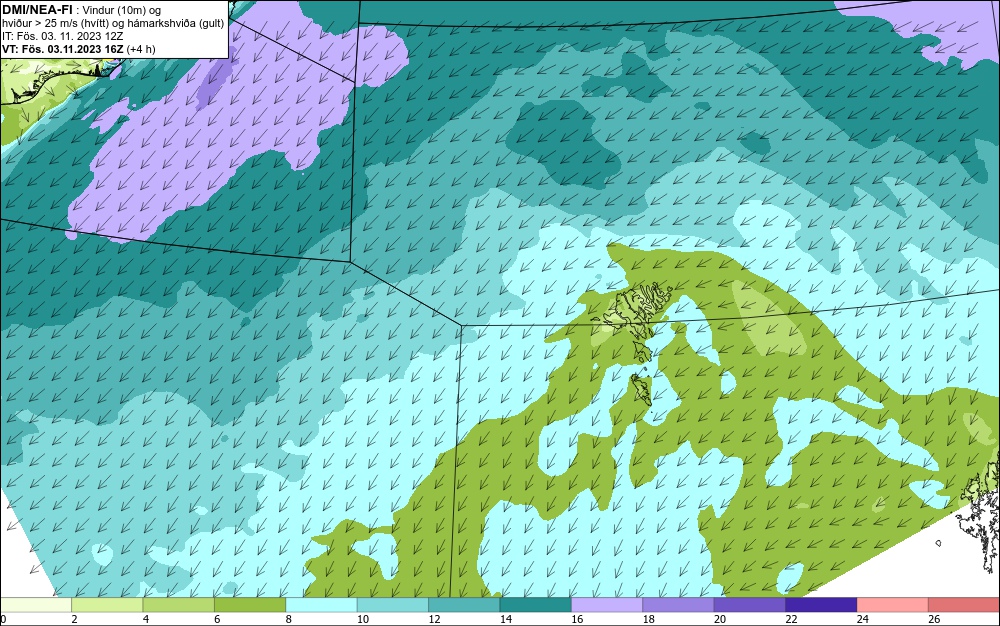Click the 18–20 m/s purple legend swatch
The image size is (1000, 626).
[679, 605]
